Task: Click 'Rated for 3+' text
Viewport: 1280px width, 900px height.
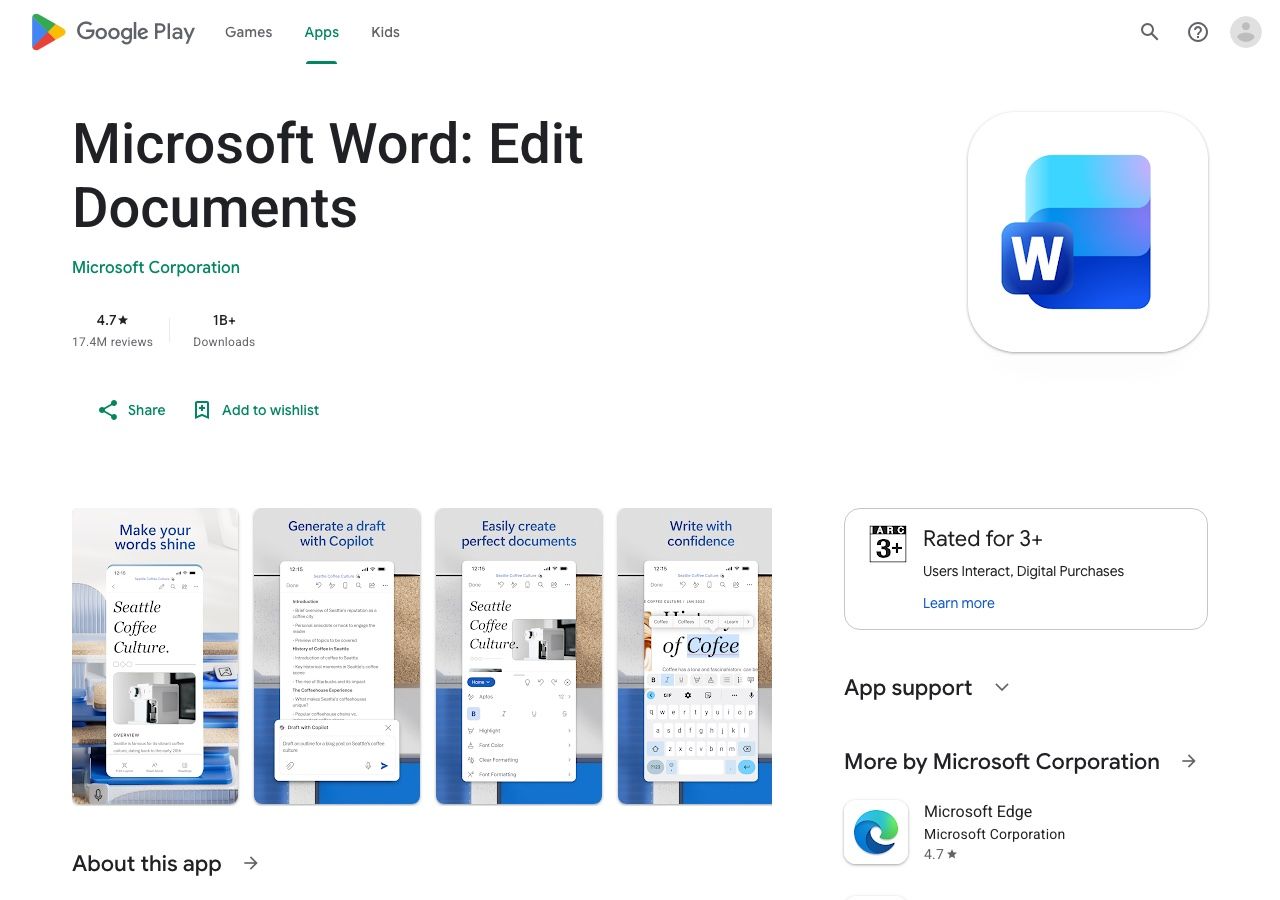Action: click(983, 539)
